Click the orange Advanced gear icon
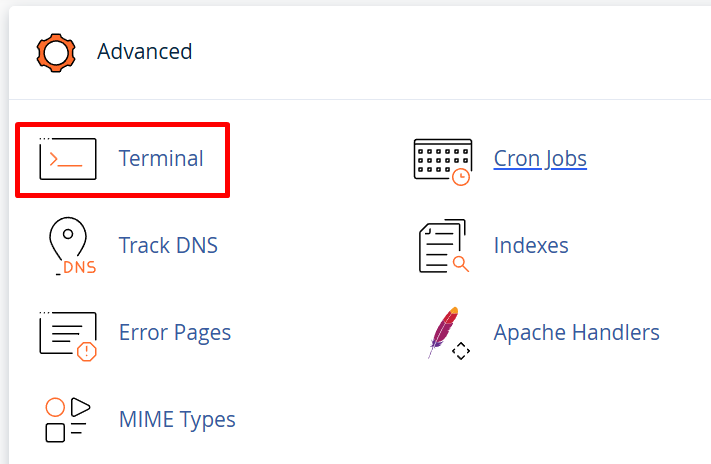711x464 pixels. [56, 53]
